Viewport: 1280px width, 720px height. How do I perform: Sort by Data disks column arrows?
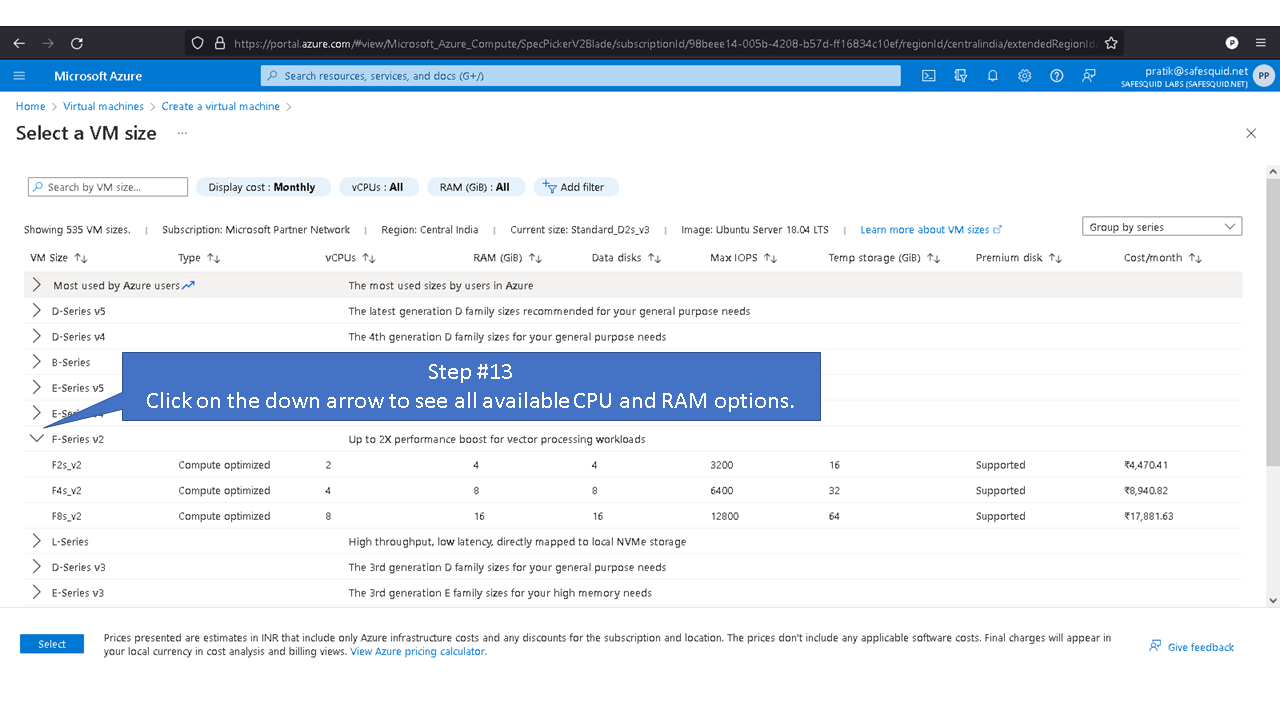tap(654, 258)
